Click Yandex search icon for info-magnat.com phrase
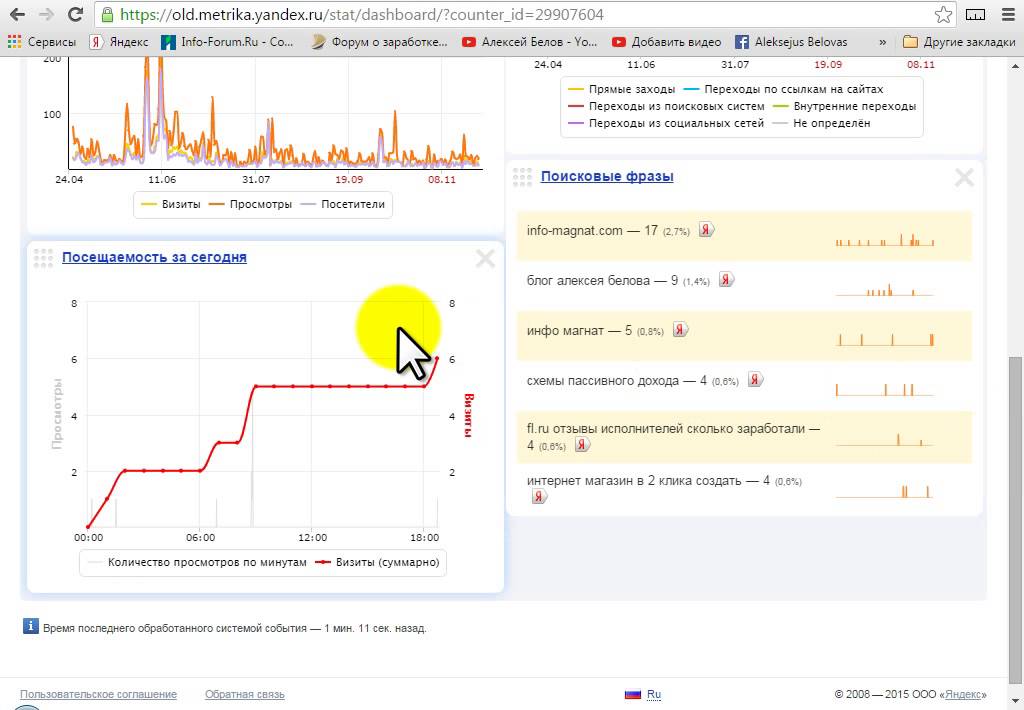1024x710 pixels. click(707, 229)
